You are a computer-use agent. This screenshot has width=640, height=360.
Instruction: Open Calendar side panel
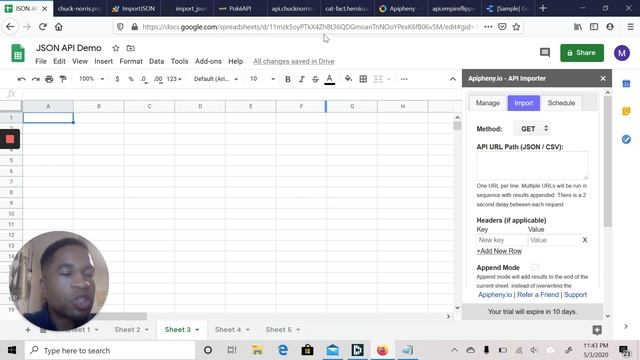(626, 84)
